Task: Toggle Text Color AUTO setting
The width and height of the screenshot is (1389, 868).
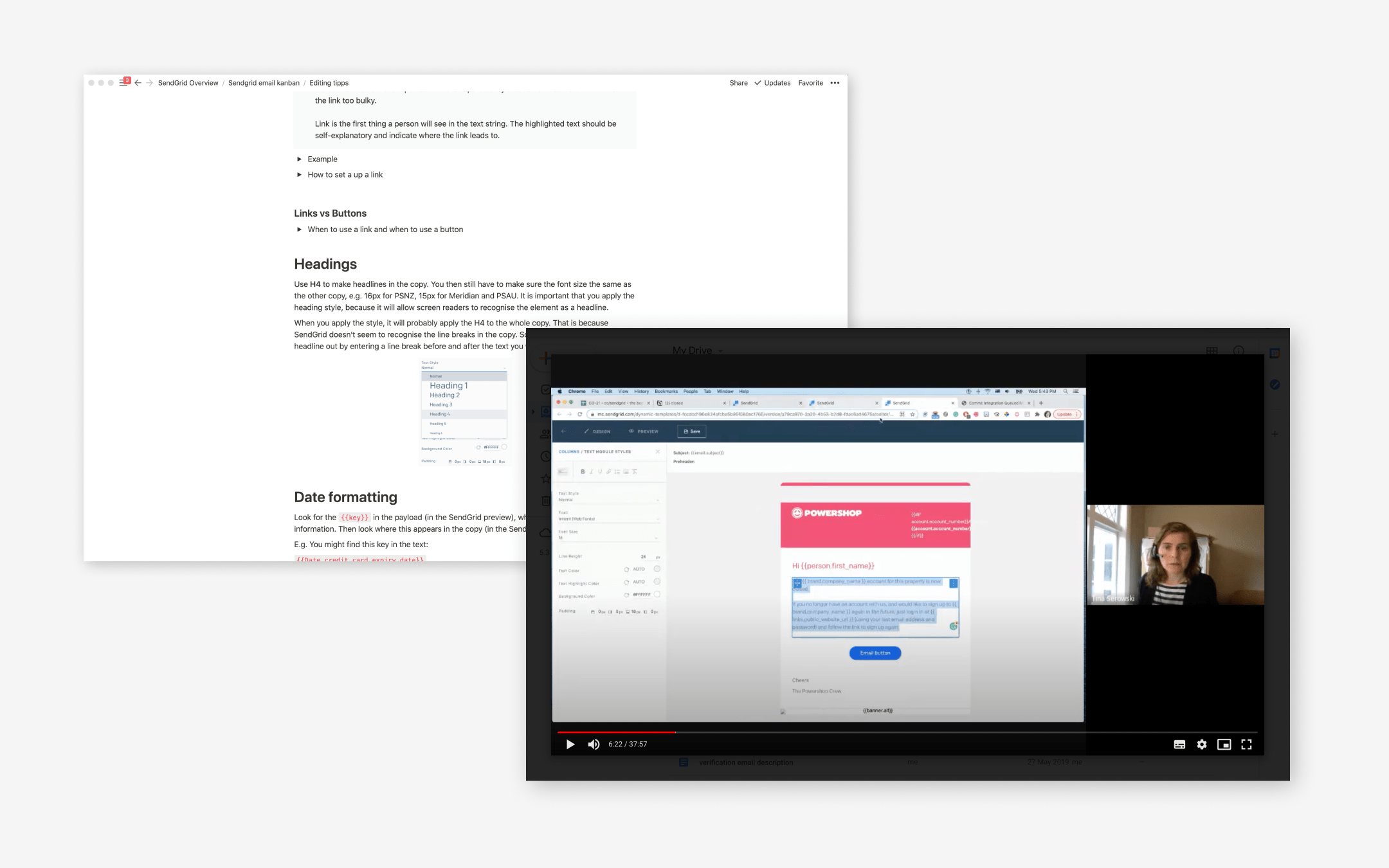Action: click(639, 569)
